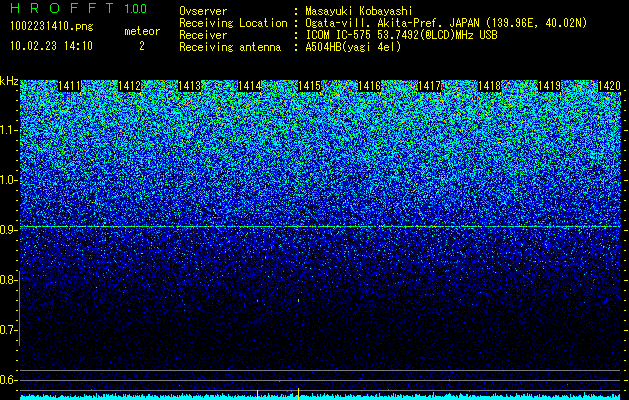Click the A504HB(yagi 4el) antenna value
629x400 pixels.
pos(353,47)
